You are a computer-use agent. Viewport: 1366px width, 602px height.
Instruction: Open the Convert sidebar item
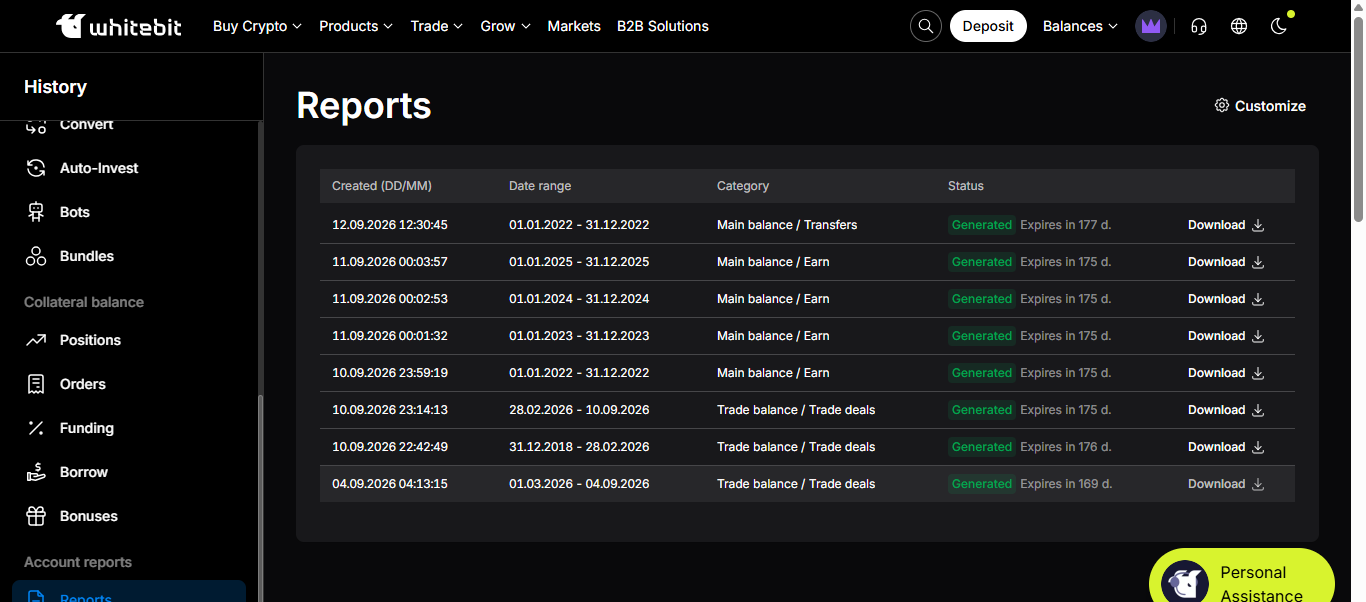pyautogui.click(x=129, y=126)
